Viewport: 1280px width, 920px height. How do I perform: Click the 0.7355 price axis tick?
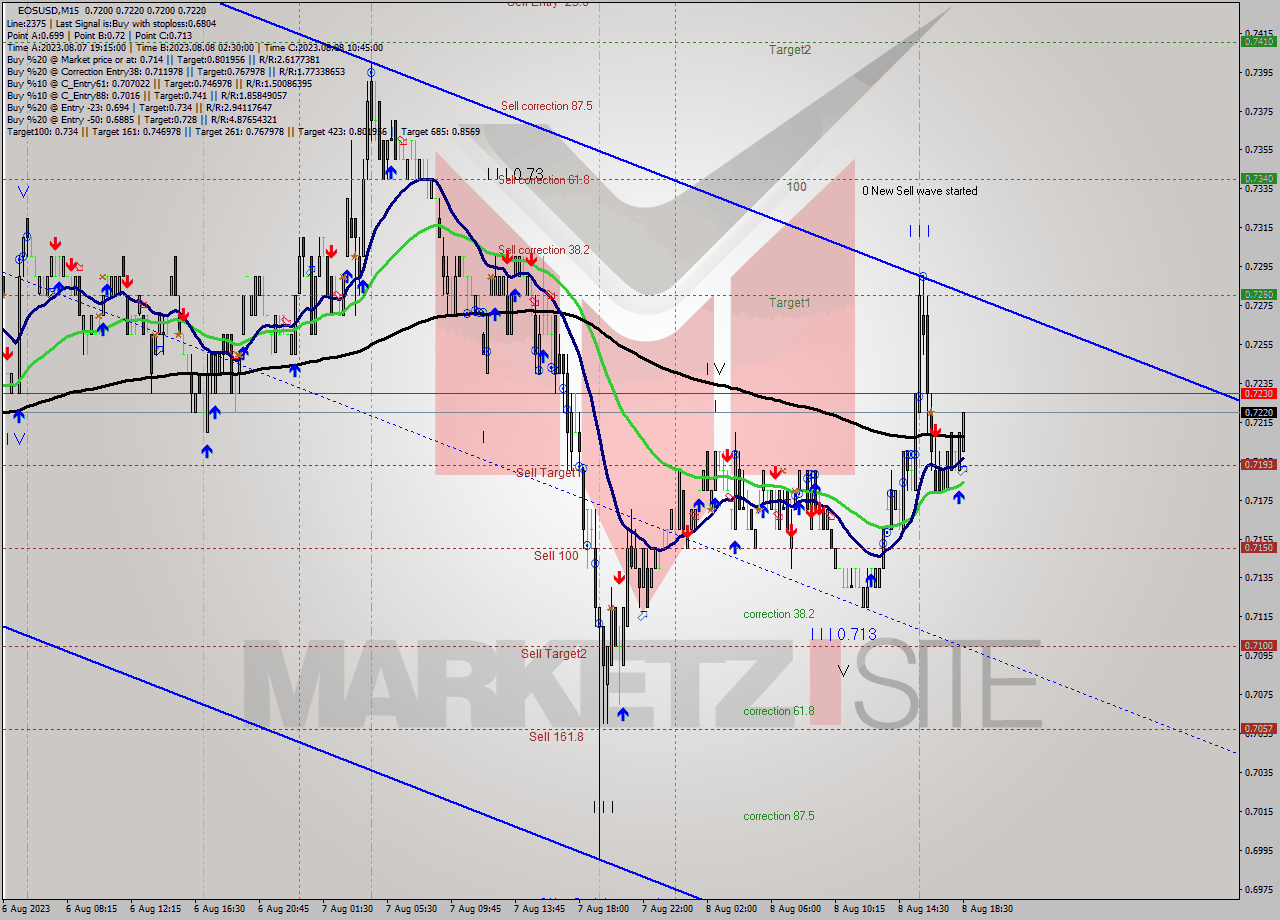1259,150
